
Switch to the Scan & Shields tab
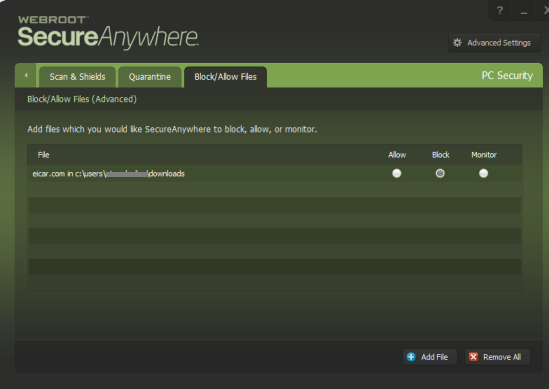77,77
